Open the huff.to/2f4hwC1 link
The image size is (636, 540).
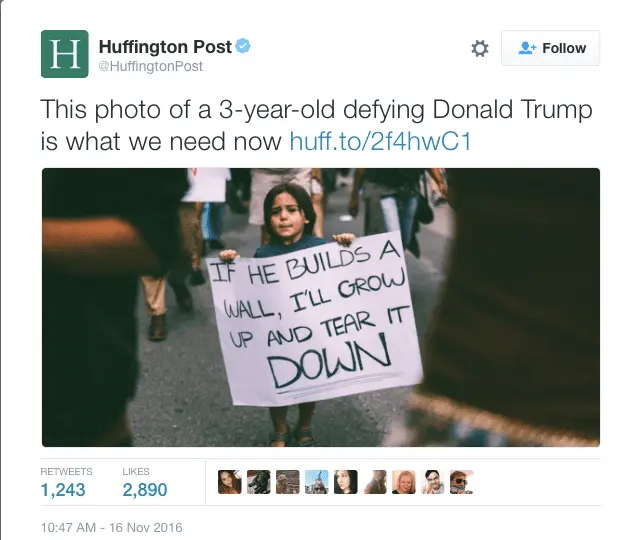pos(380,142)
